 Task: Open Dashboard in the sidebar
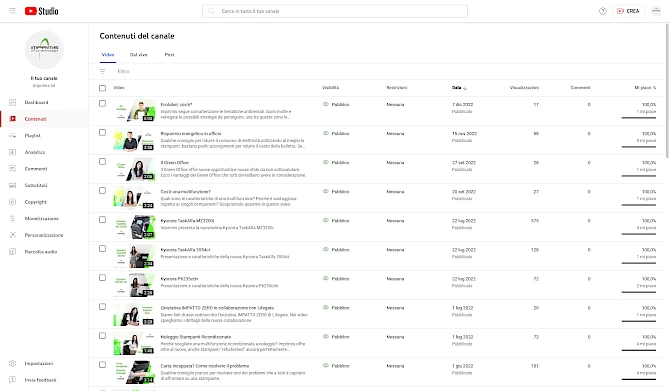pyautogui.click(x=44, y=103)
